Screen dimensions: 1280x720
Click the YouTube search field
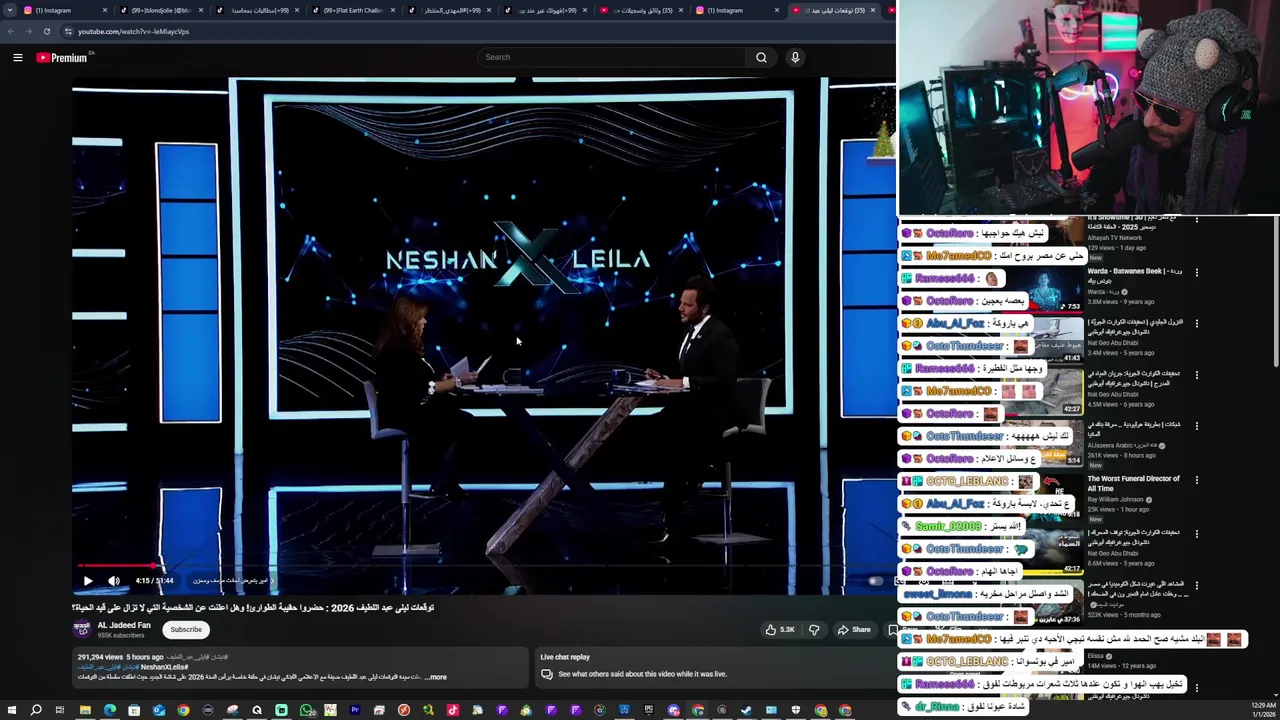[x=612, y=57]
